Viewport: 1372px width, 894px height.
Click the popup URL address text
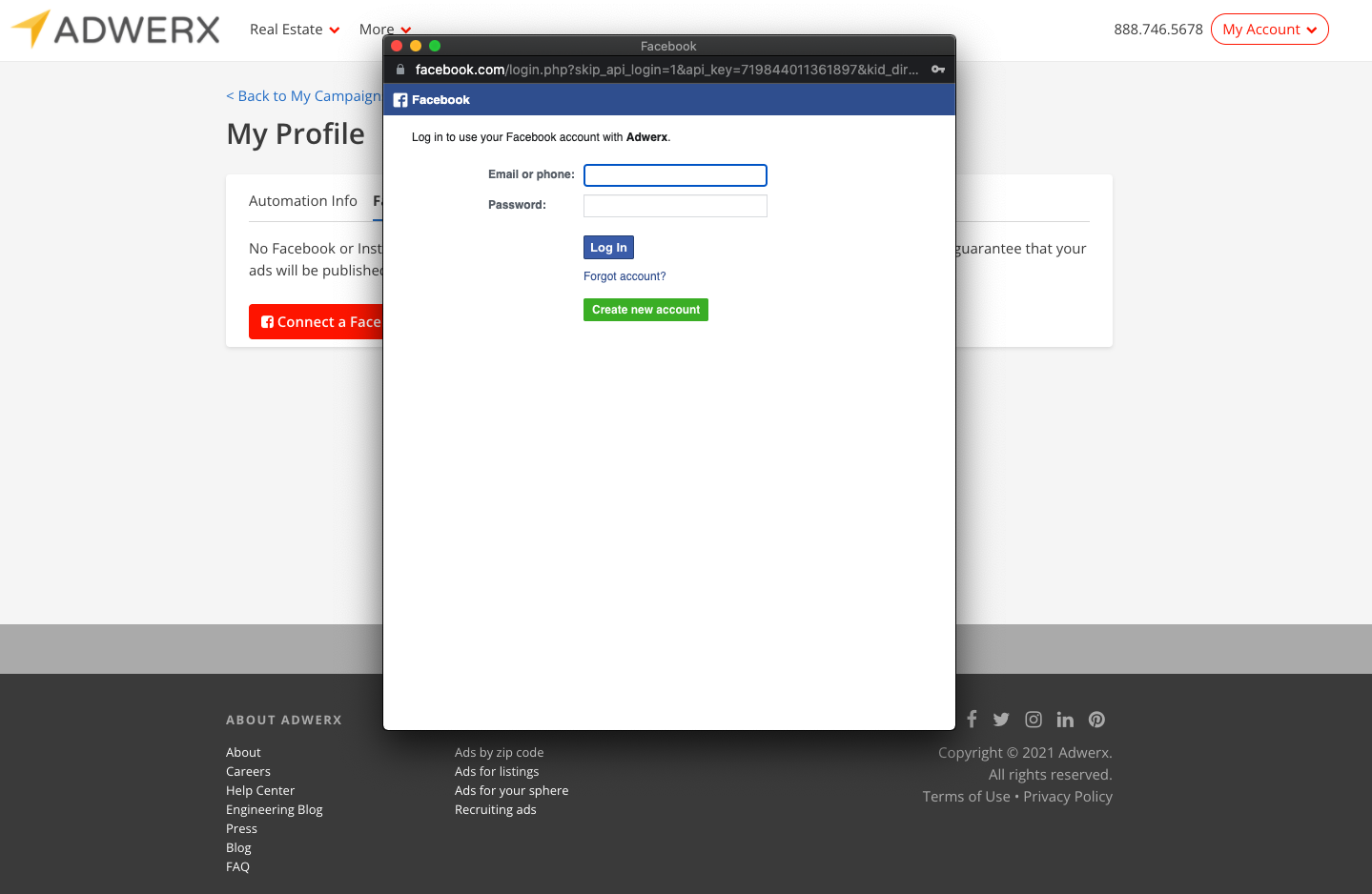pos(666,70)
